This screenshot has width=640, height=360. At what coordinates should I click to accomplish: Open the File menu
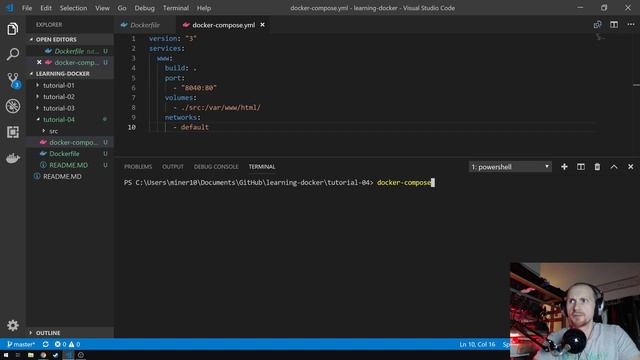pyautogui.click(x=27, y=8)
